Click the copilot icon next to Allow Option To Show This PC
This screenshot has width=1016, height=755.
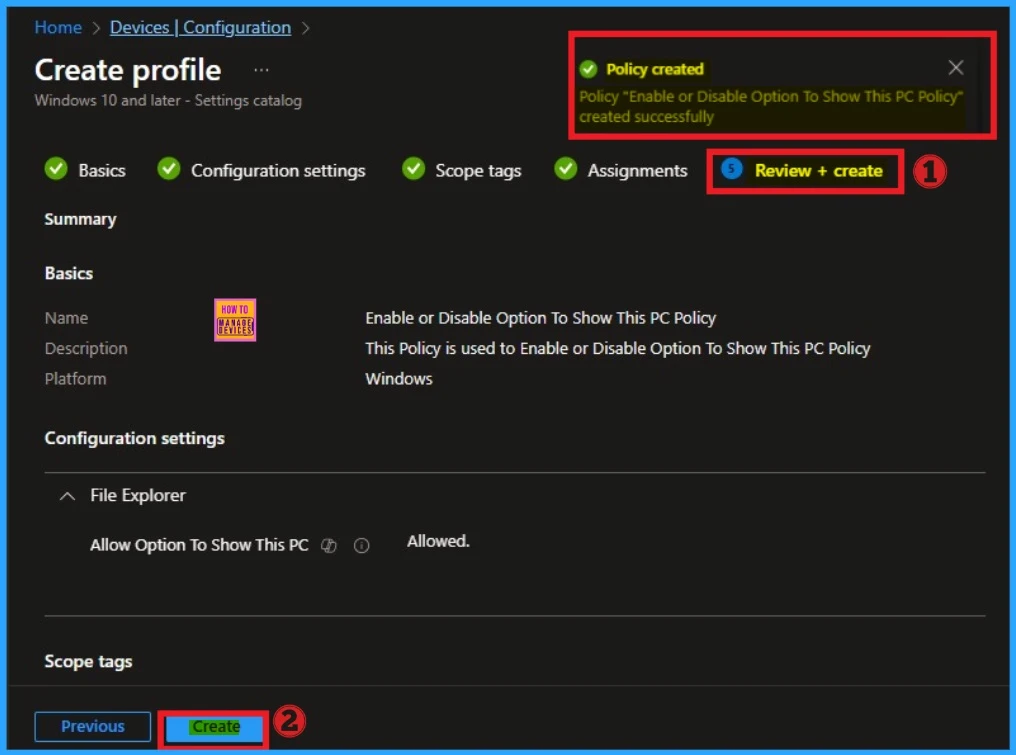coord(329,546)
